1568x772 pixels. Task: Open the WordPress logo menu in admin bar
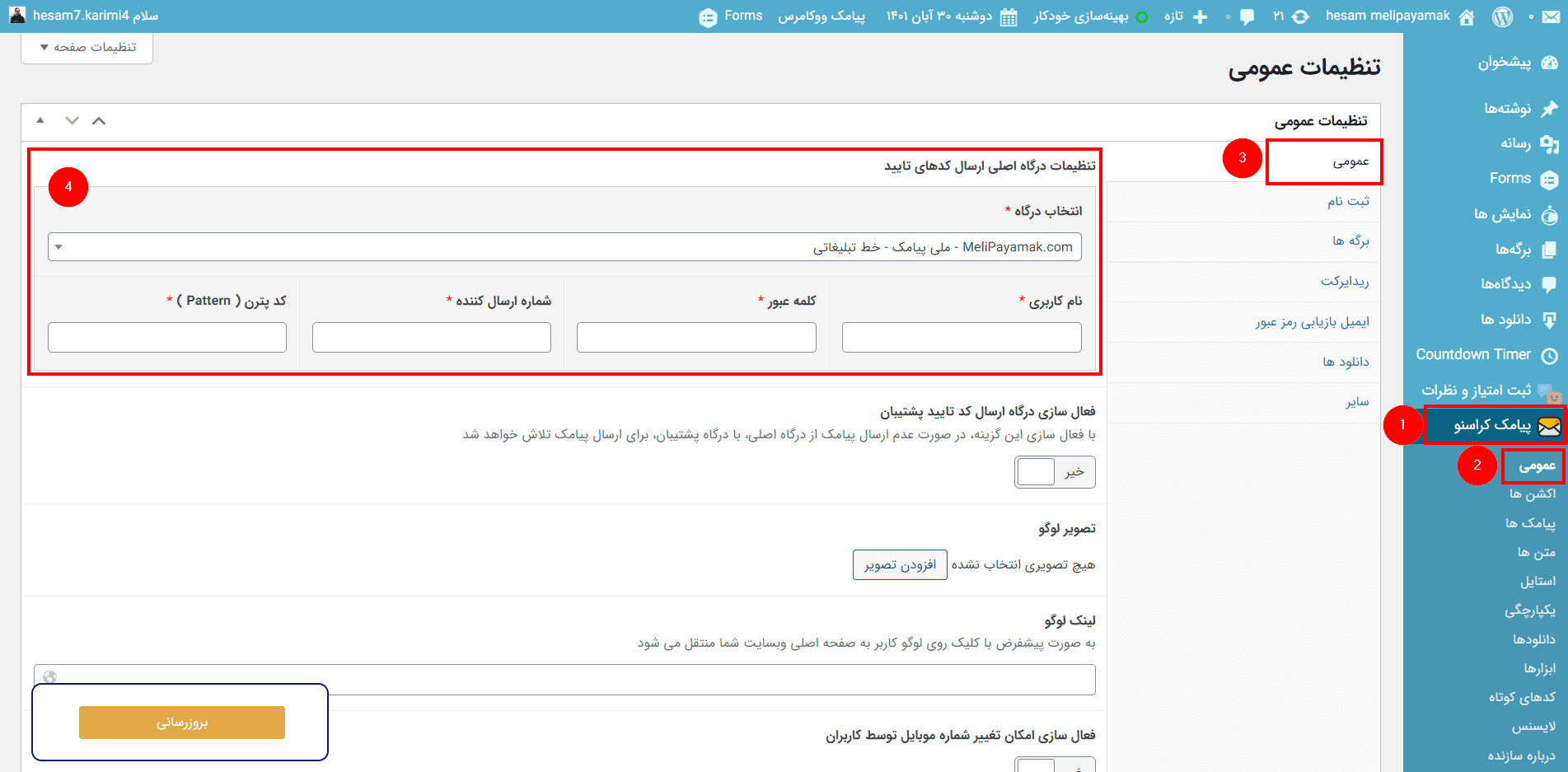1501,15
